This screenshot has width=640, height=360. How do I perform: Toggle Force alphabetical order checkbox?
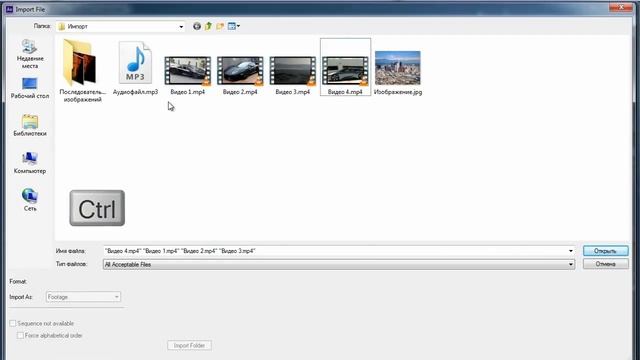click(x=20, y=335)
